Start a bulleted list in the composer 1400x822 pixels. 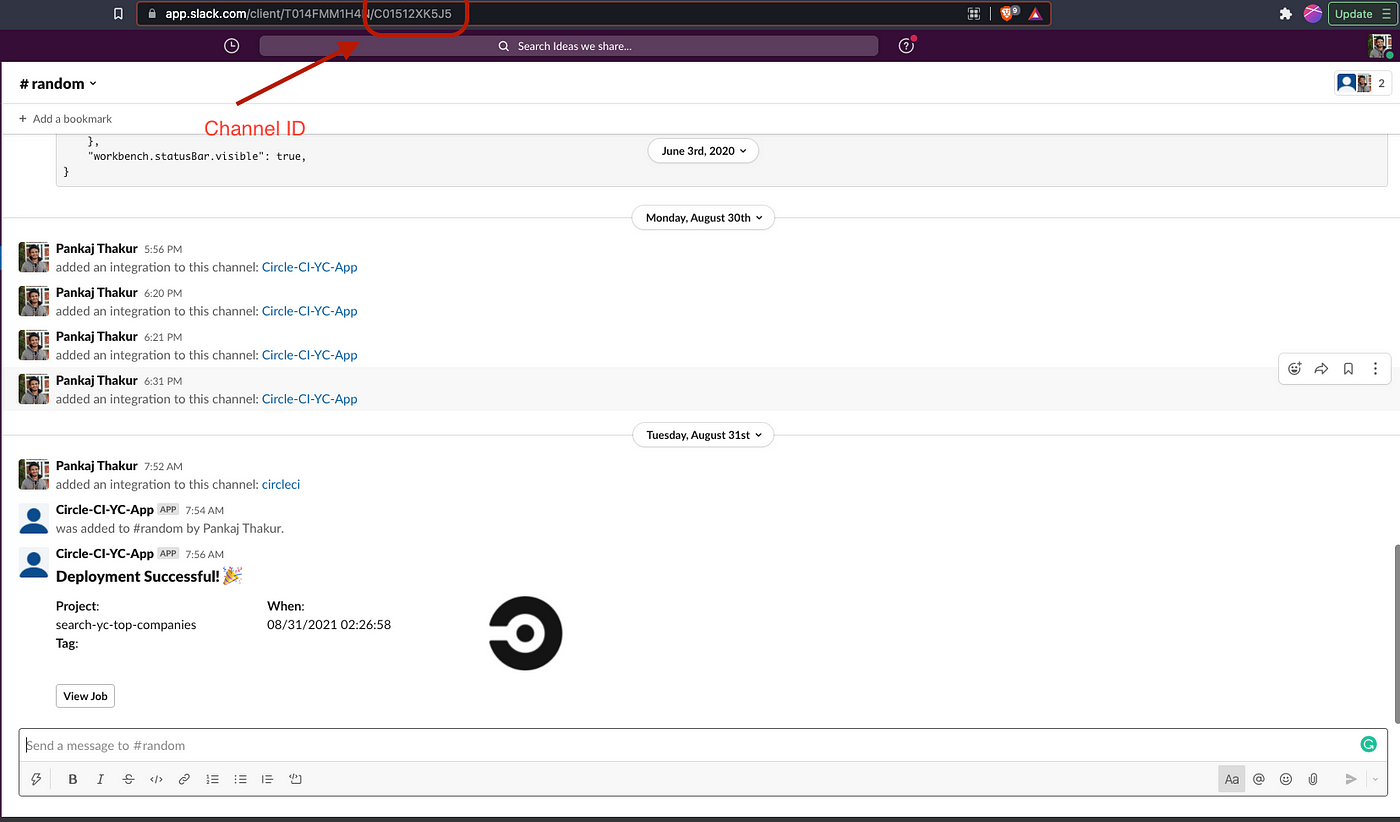click(x=240, y=779)
